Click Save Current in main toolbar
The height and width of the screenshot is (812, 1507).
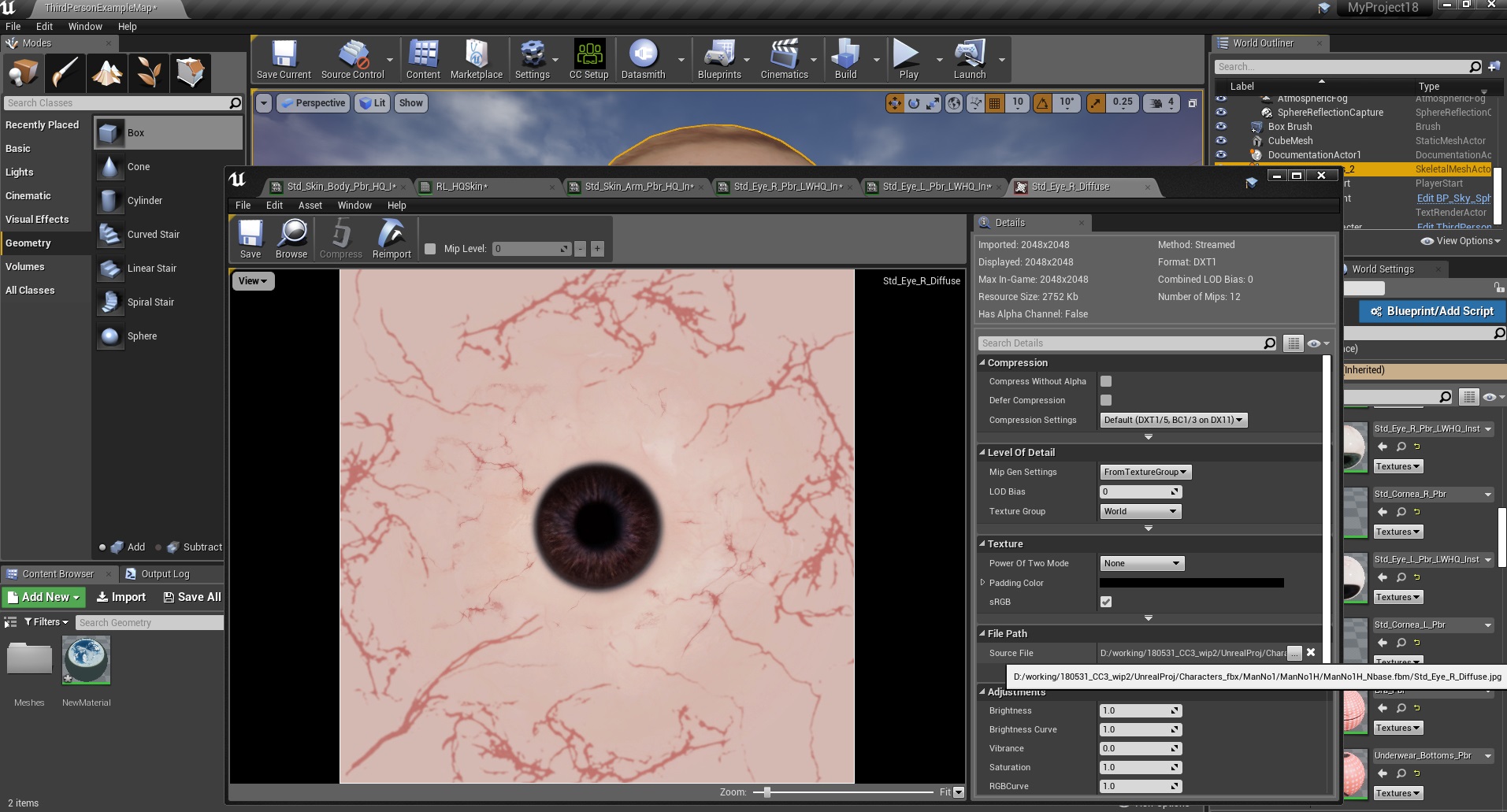pos(284,59)
